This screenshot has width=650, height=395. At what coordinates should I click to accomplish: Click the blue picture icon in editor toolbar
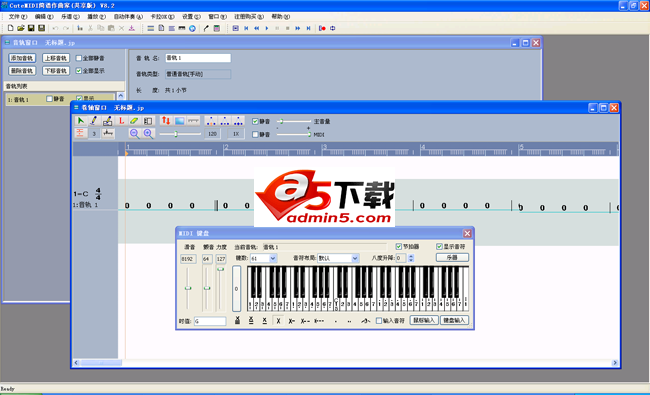click(x=179, y=121)
